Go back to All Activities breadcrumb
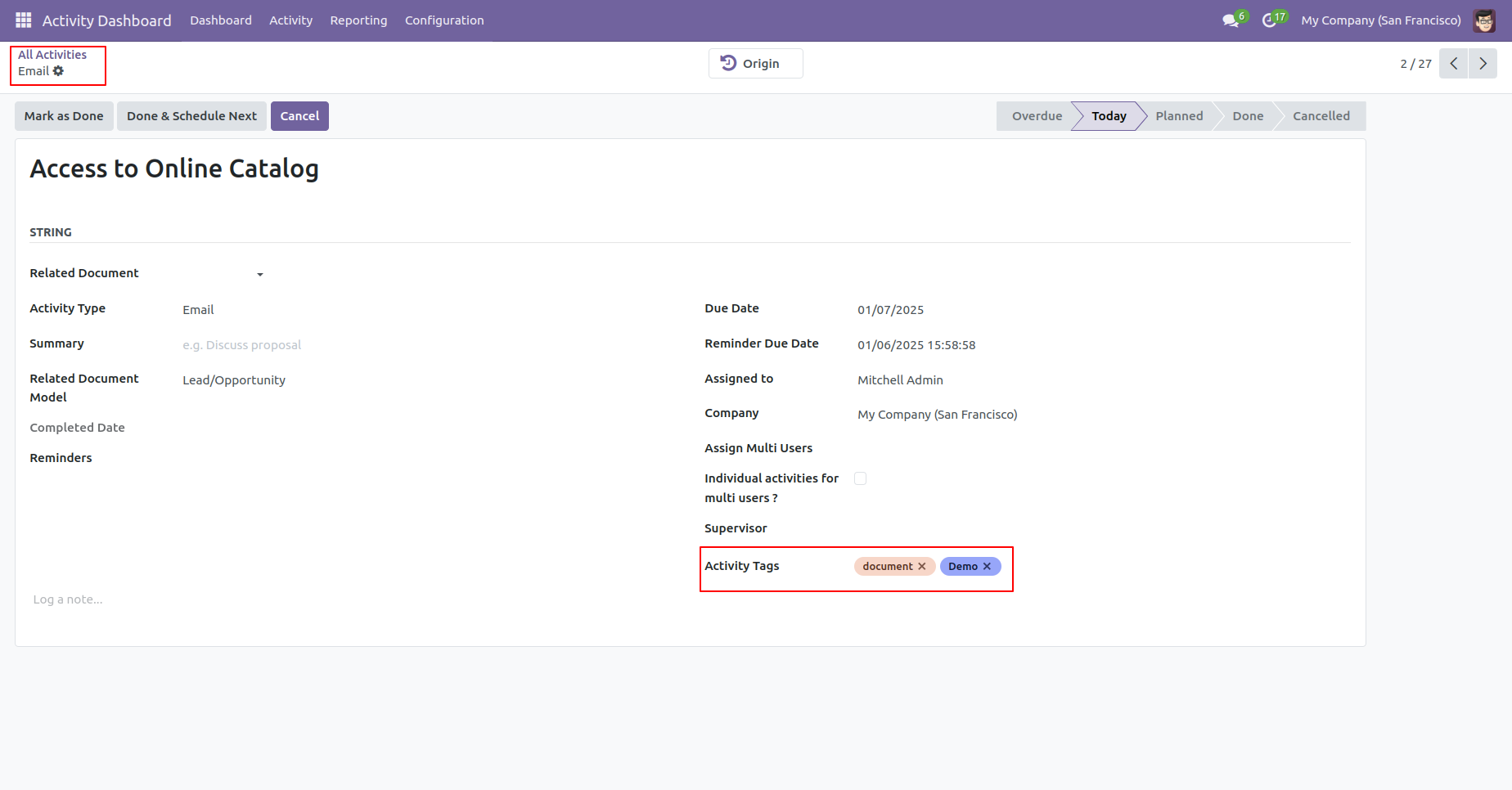The height and width of the screenshot is (790, 1512). (x=52, y=55)
